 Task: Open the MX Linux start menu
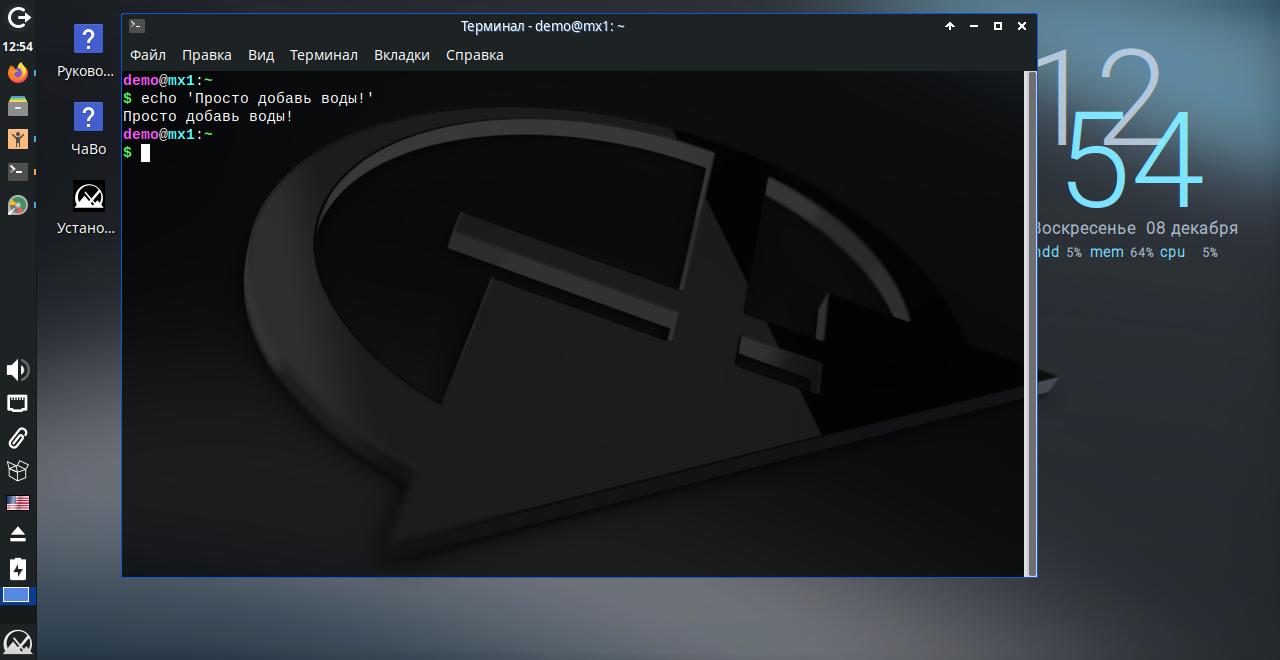click(18, 641)
